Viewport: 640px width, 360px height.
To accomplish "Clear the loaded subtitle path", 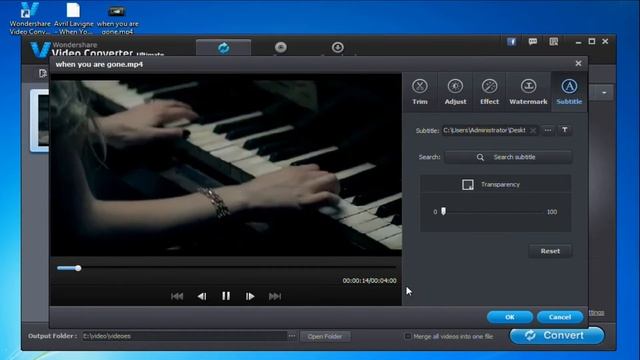I will [x=533, y=131].
